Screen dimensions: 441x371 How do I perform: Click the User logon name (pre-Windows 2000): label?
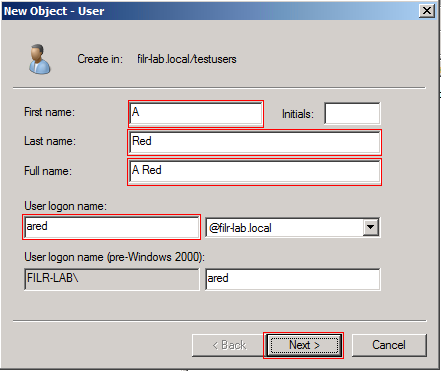click(x=114, y=257)
